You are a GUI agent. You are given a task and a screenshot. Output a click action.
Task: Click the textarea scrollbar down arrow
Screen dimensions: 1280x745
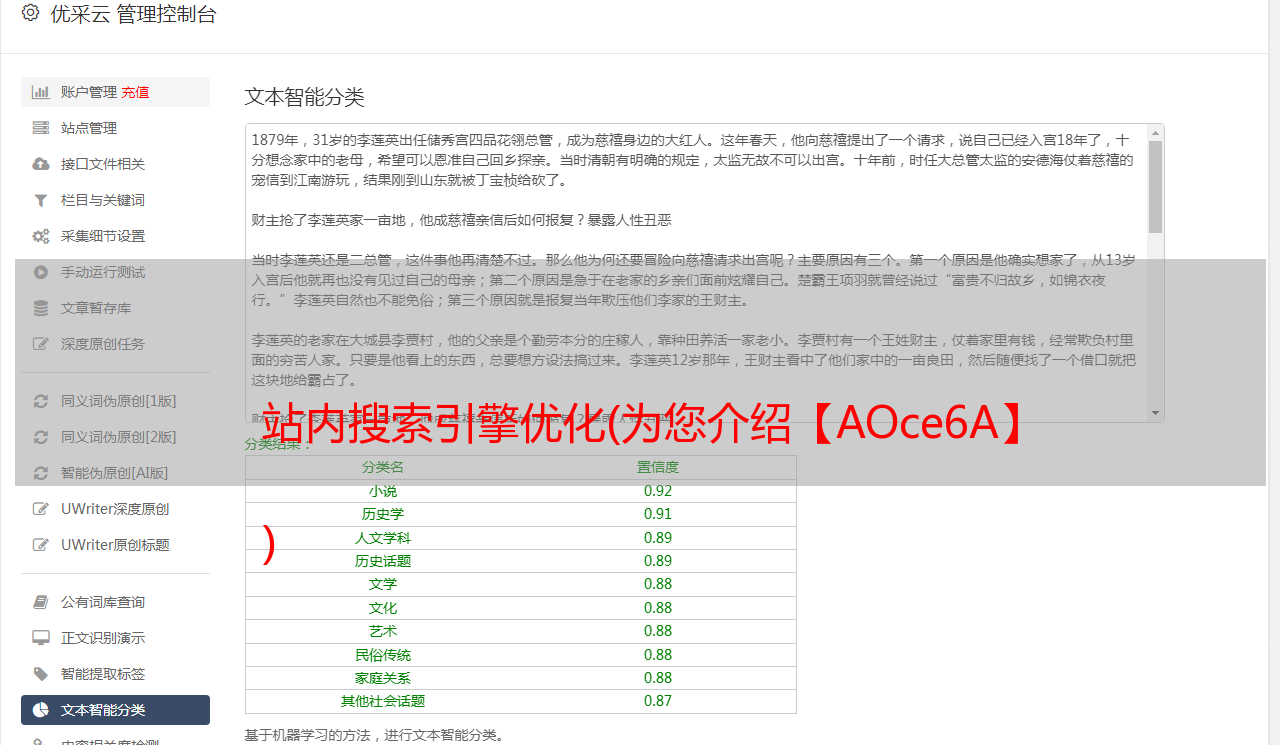click(1155, 412)
